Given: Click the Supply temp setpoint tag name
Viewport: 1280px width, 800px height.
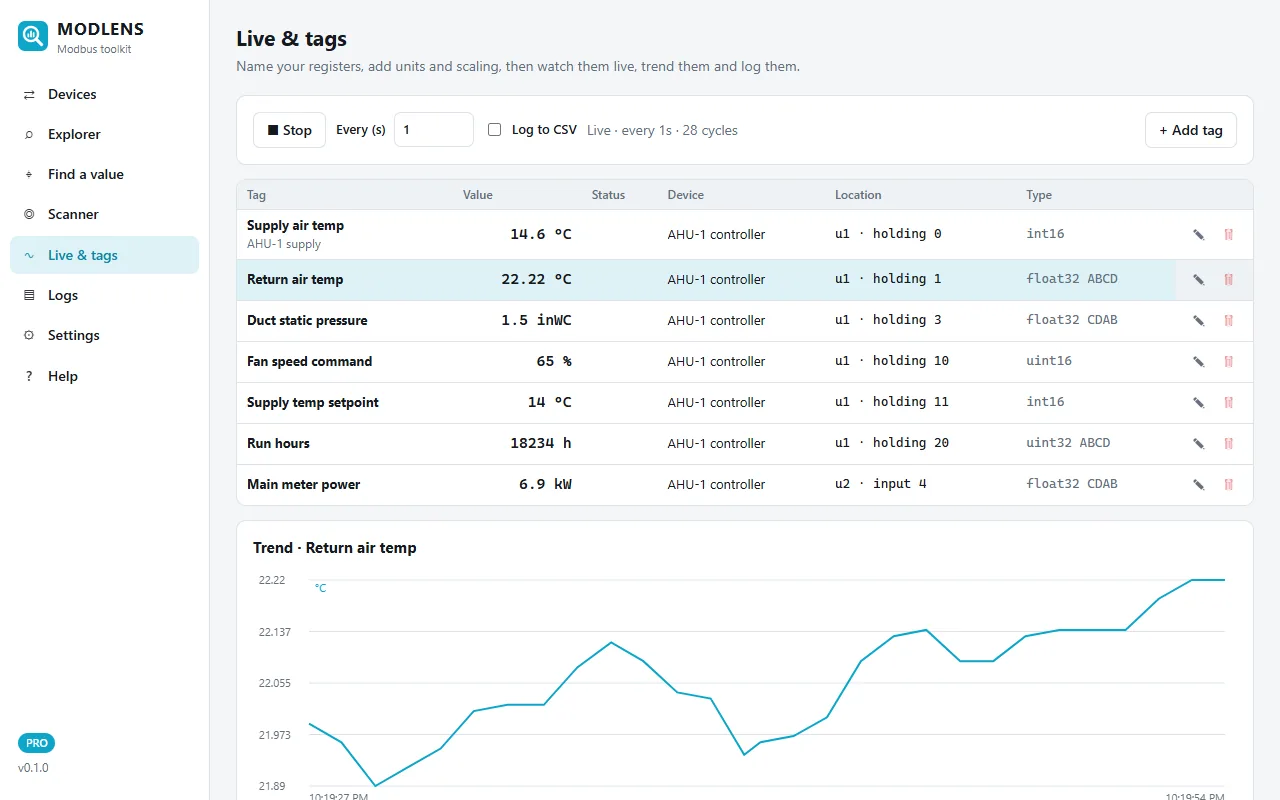Looking at the screenshot, I should tap(313, 403).
